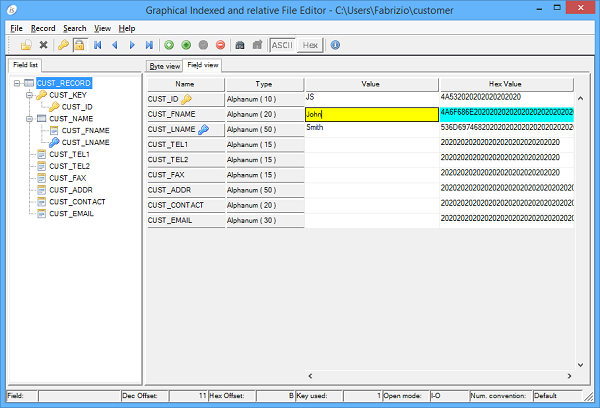Open the blue info icon
The height and width of the screenshot is (408, 600).
pos(335,45)
